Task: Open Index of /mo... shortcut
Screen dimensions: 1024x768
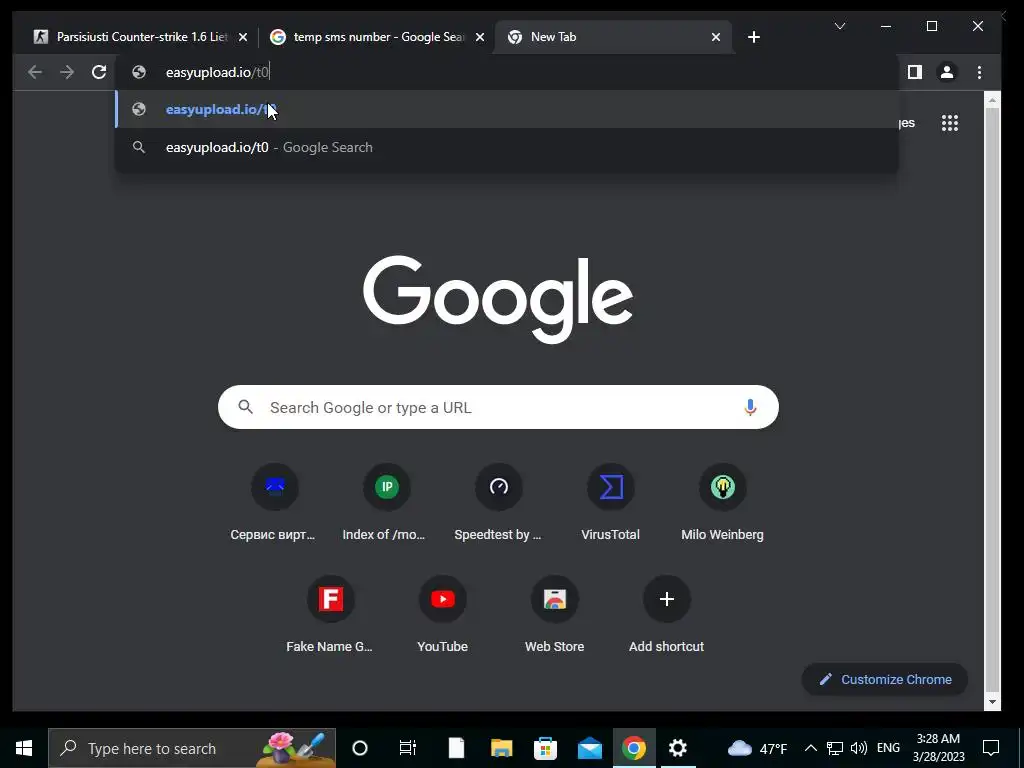Action: click(x=386, y=502)
